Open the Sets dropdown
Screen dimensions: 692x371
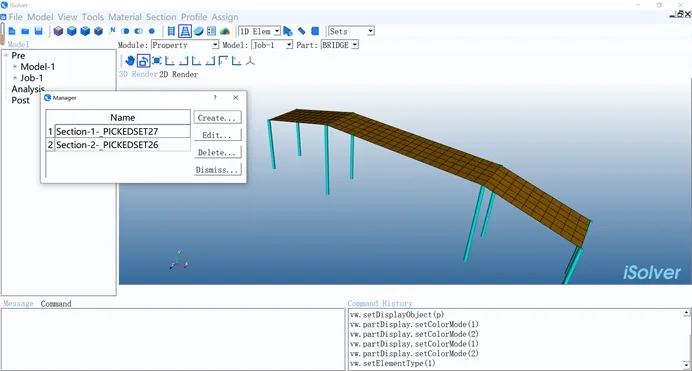[351, 31]
